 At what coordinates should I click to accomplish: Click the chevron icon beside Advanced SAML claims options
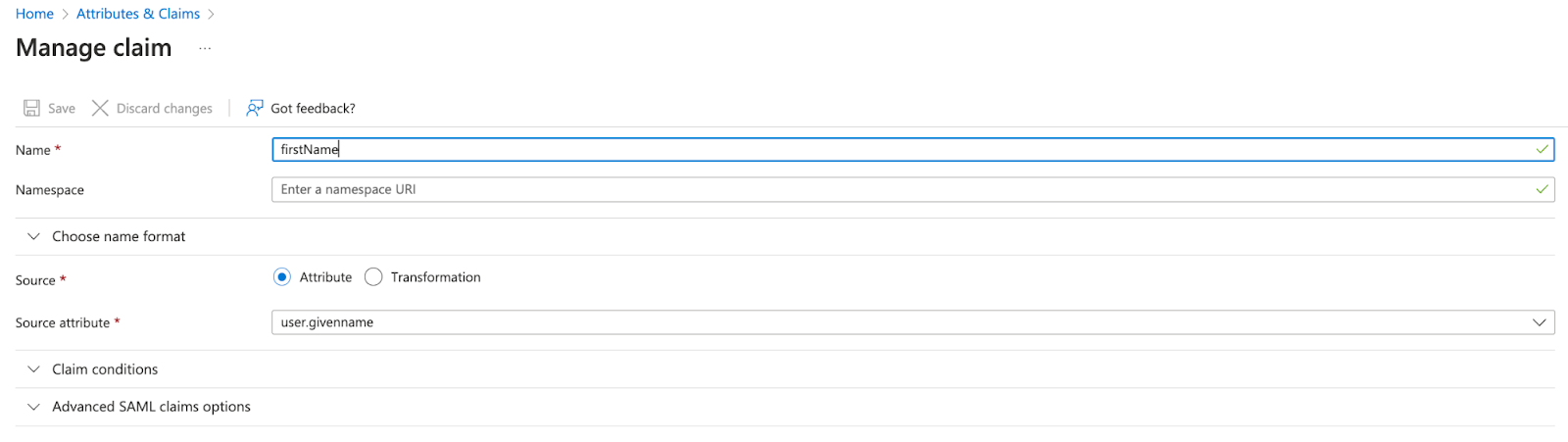(x=33, y=407)
